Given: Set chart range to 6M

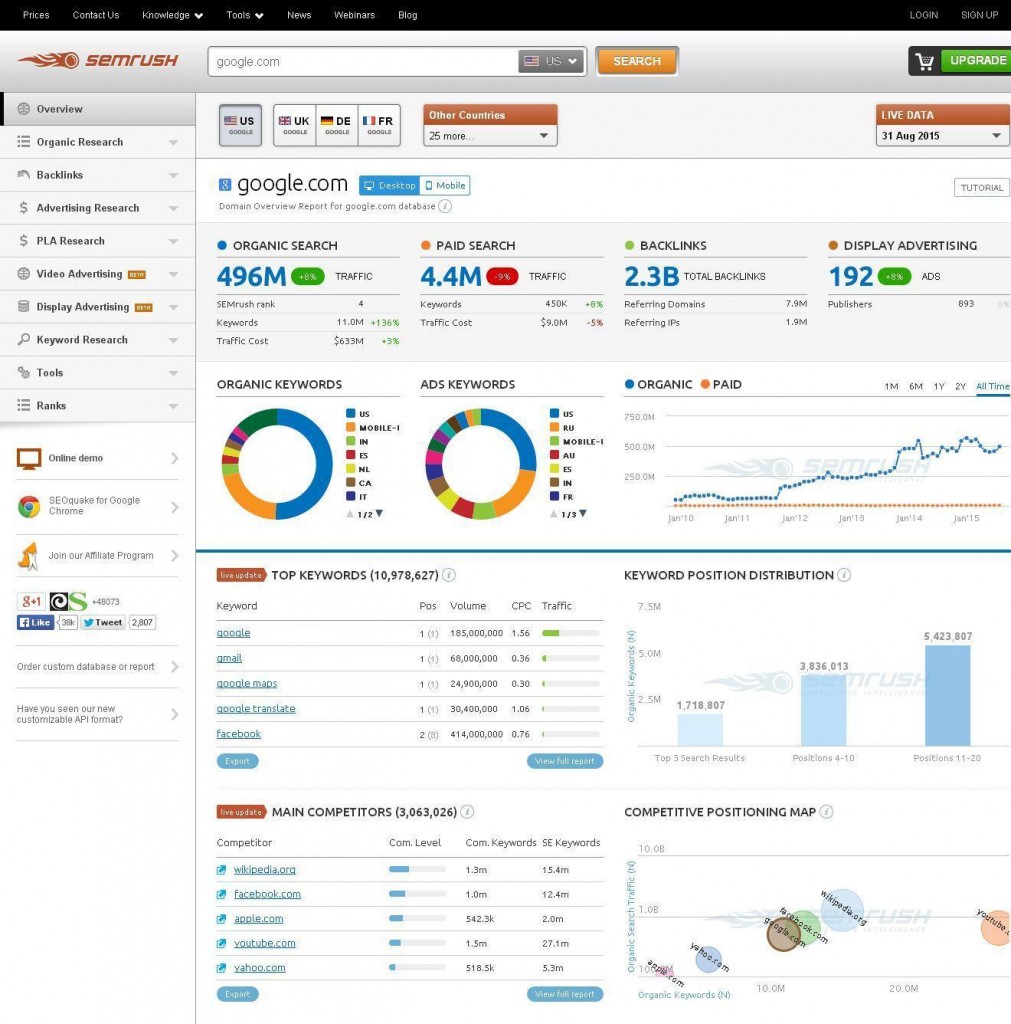Looking at the screenshot, I should [x=916, y=387].
